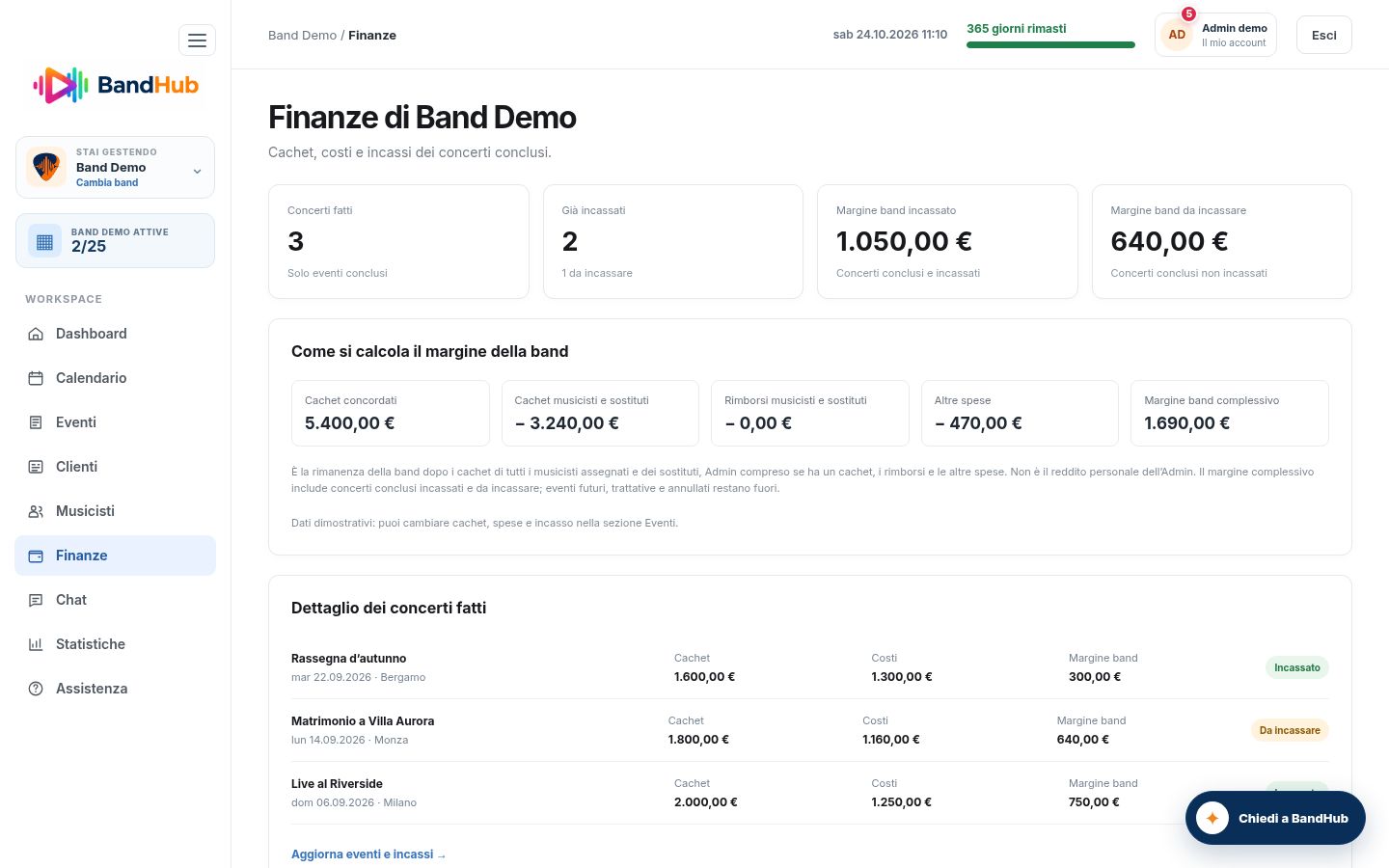This screenshot has width=1389, height=868.
Task: Click the Musicisti people icon
Action: click(x=36, y=511)
